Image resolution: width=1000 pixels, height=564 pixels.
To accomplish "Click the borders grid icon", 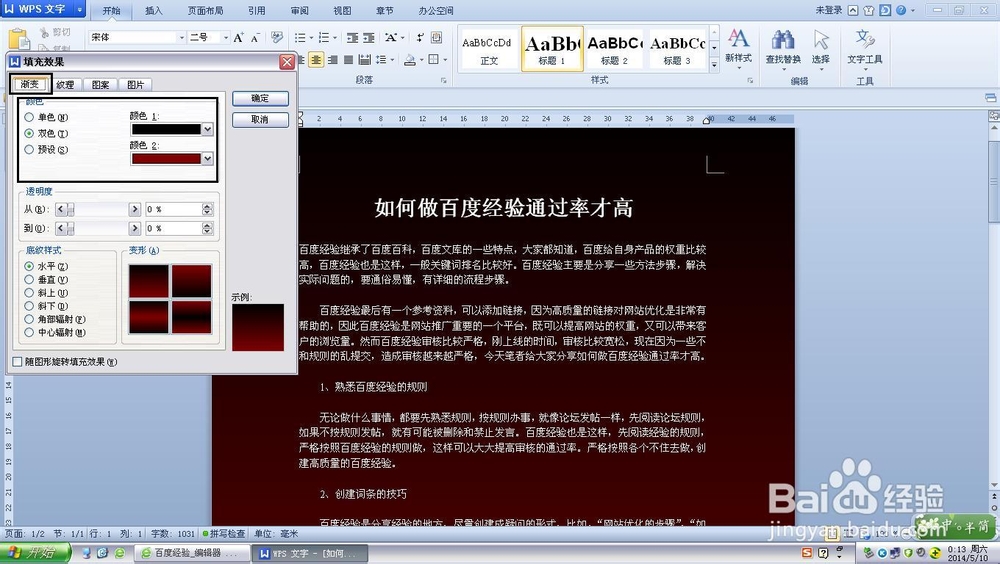I will [x=434, y=60].
